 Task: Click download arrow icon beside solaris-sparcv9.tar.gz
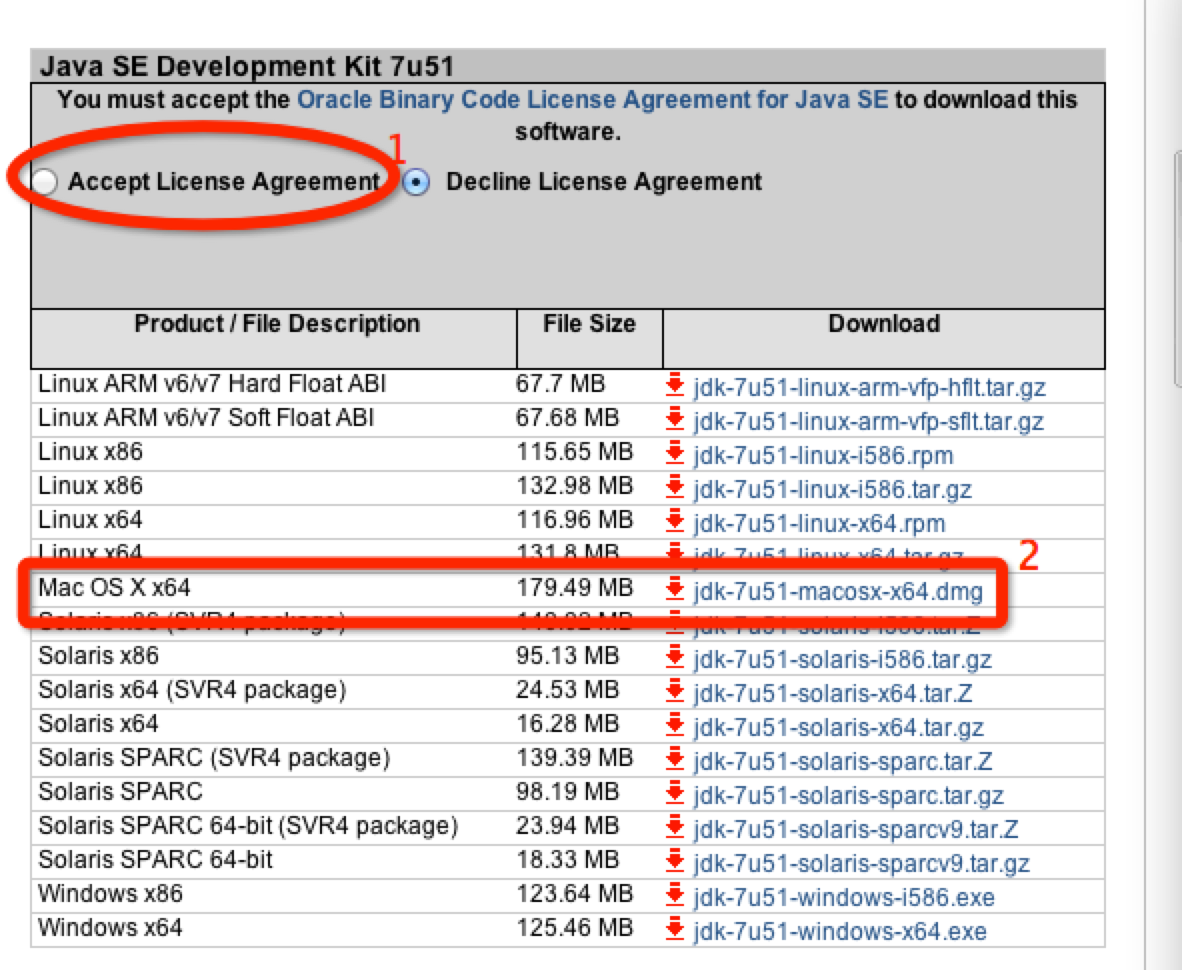click(675, 861)
